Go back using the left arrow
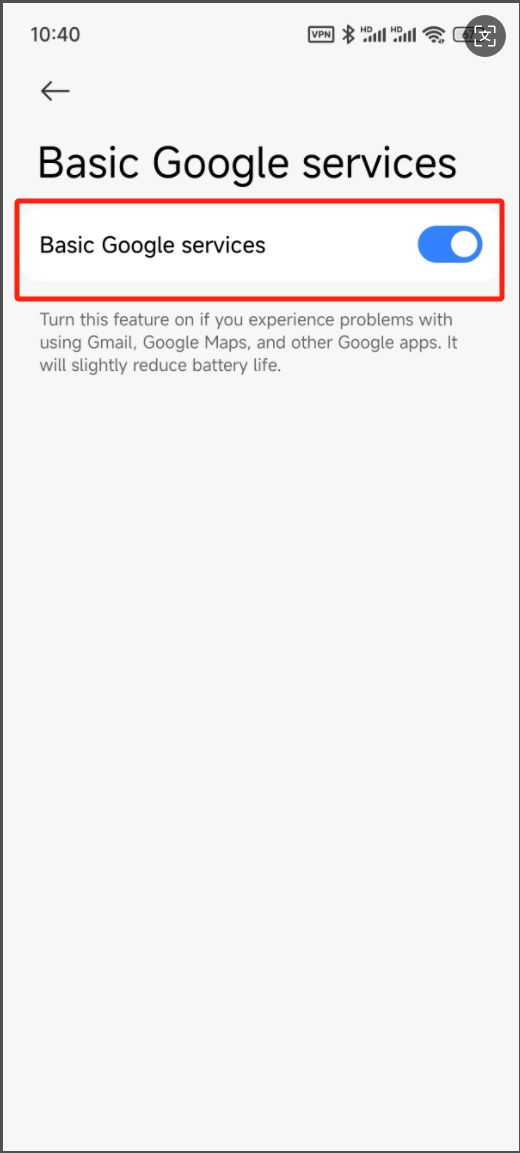The width and height of the screenshot is (520, 1153). coord(54,91)
